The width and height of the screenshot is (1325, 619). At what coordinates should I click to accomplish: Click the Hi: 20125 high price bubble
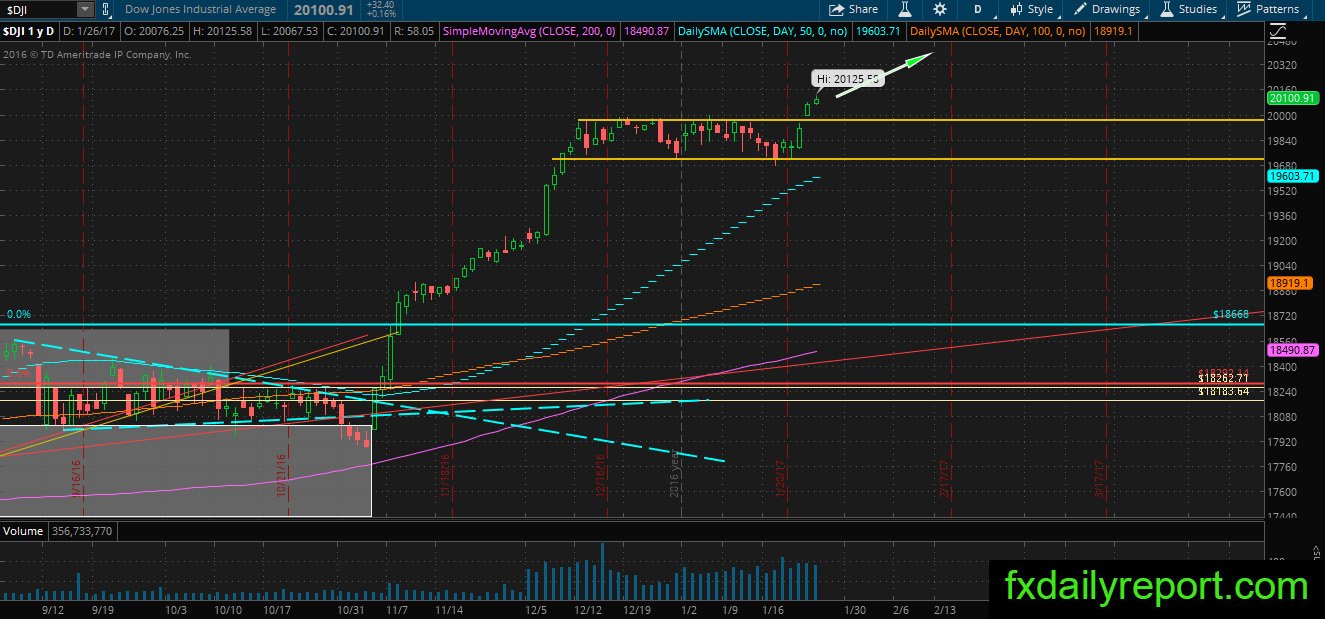[847, 78]
